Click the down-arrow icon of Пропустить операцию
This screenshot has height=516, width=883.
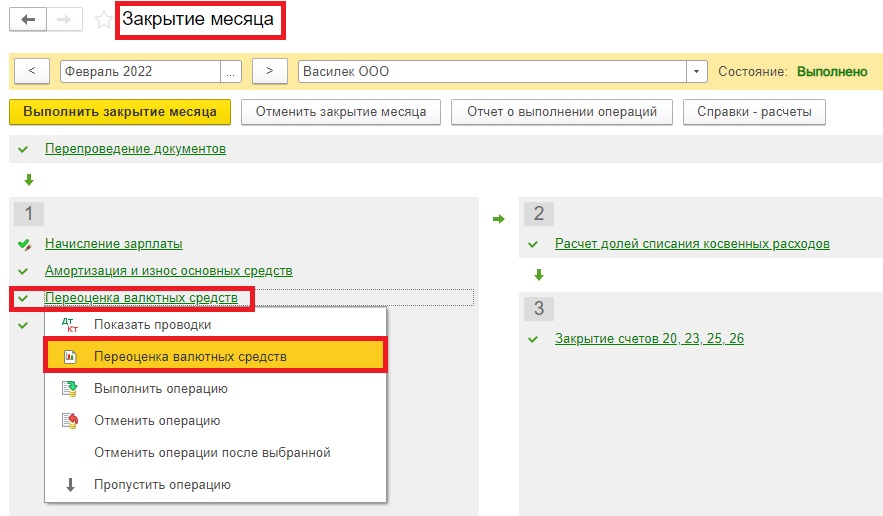click(x=70, y=484)
